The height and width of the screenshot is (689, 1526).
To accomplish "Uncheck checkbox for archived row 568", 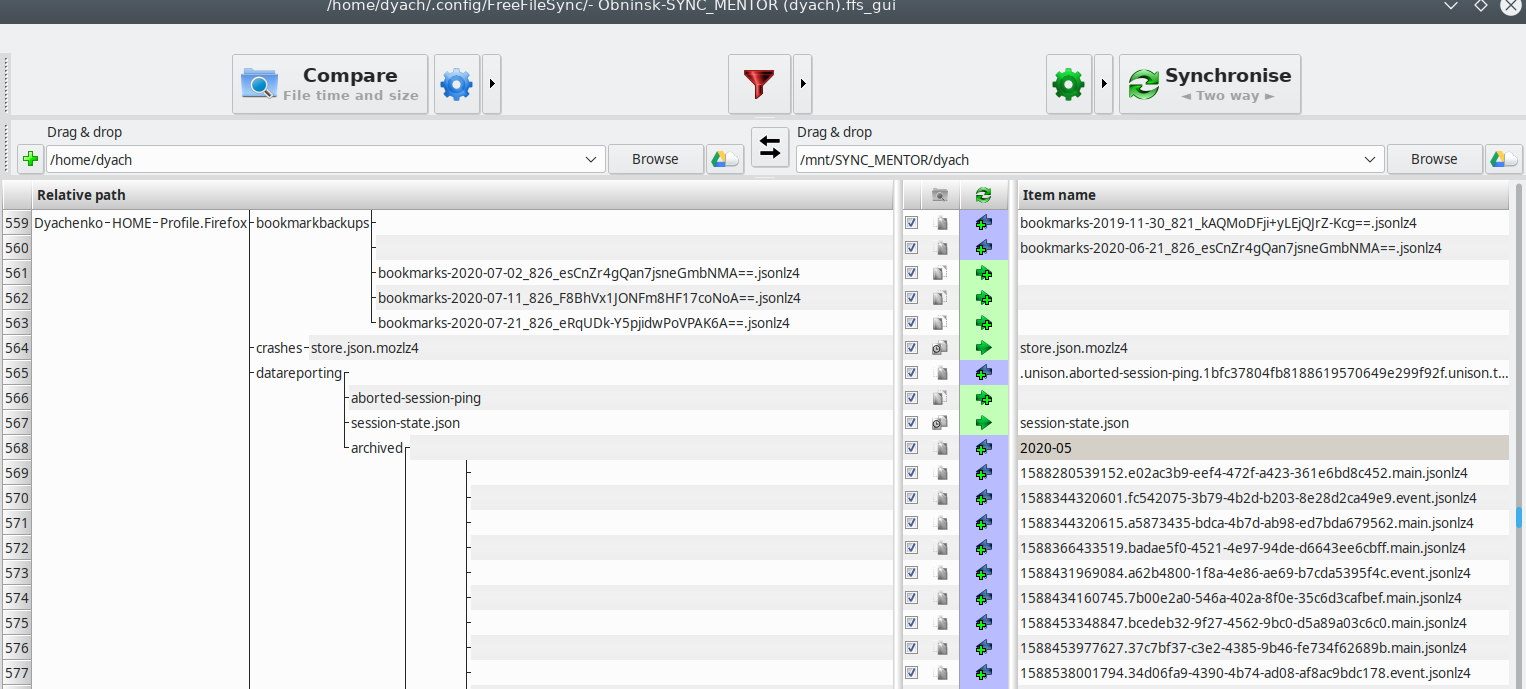I will pos(911,448).
